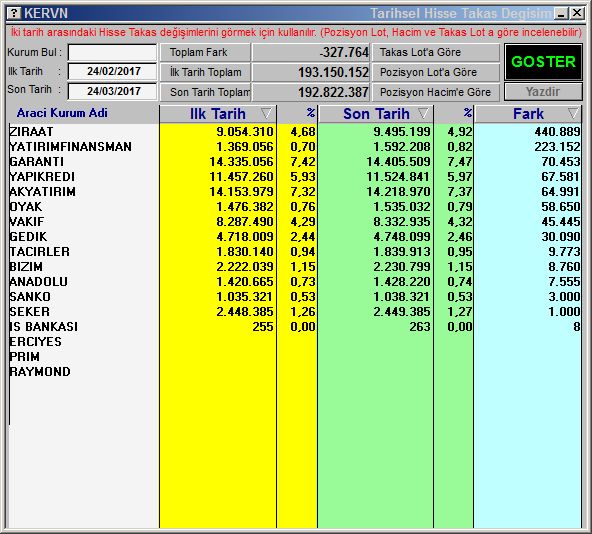
Task: Click GEDIK's Son Tarih value 4.748.099
Action: [402, 237]
